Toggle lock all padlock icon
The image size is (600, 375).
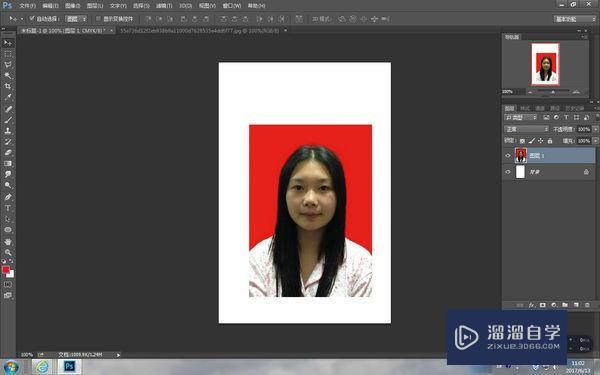pos(550,141)
